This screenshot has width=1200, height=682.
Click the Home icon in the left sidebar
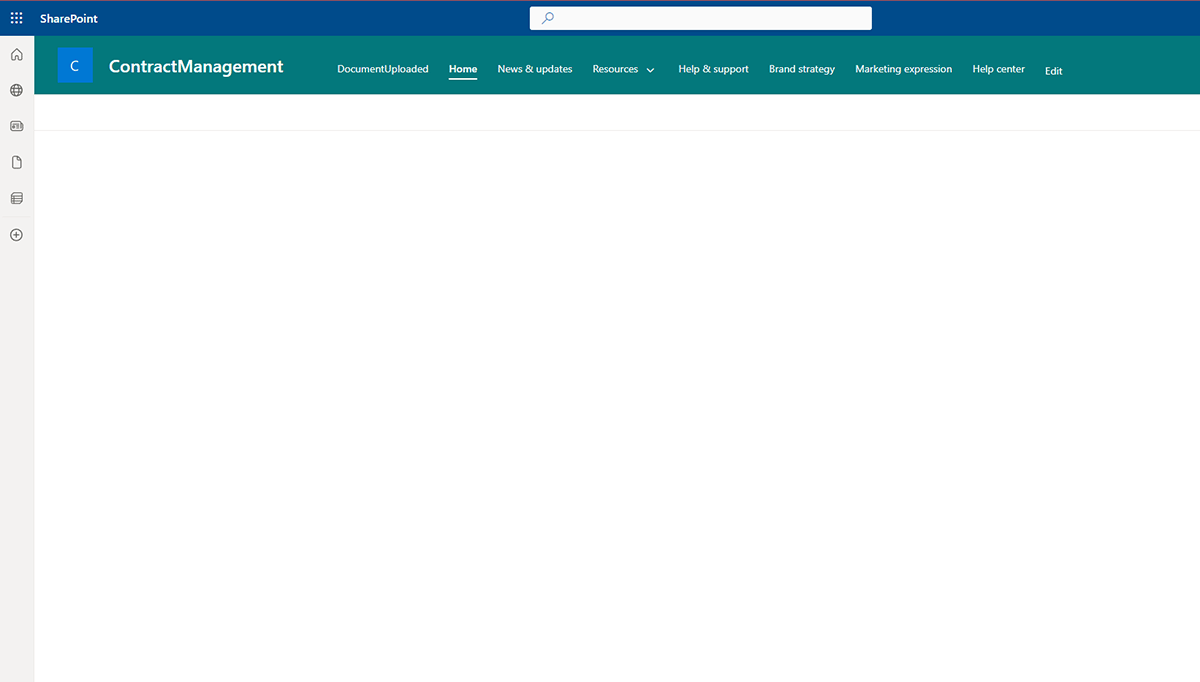coord(16,54)
